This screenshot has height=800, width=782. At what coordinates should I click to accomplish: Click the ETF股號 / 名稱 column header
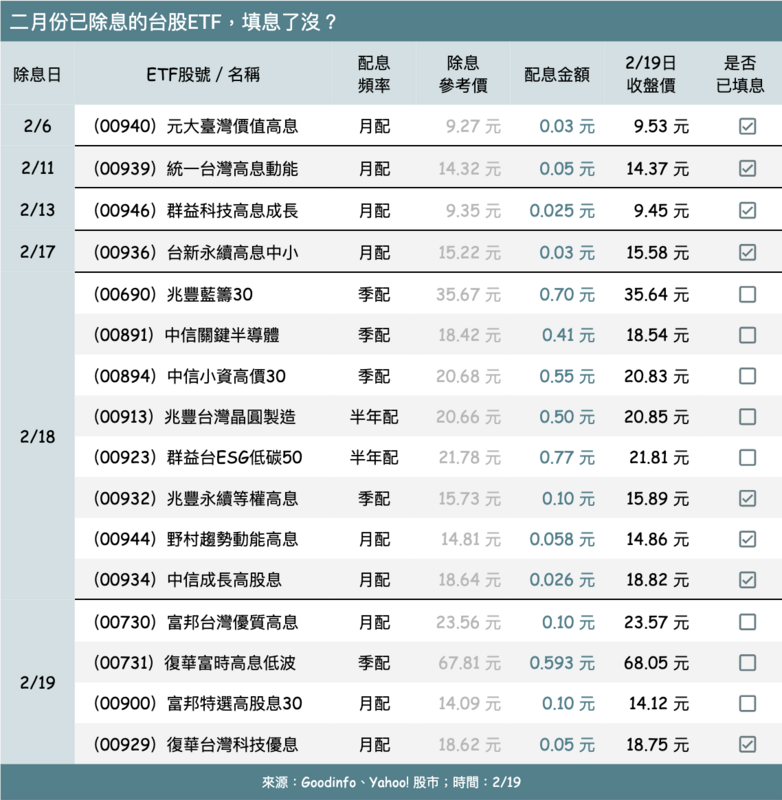pos(195,74)
